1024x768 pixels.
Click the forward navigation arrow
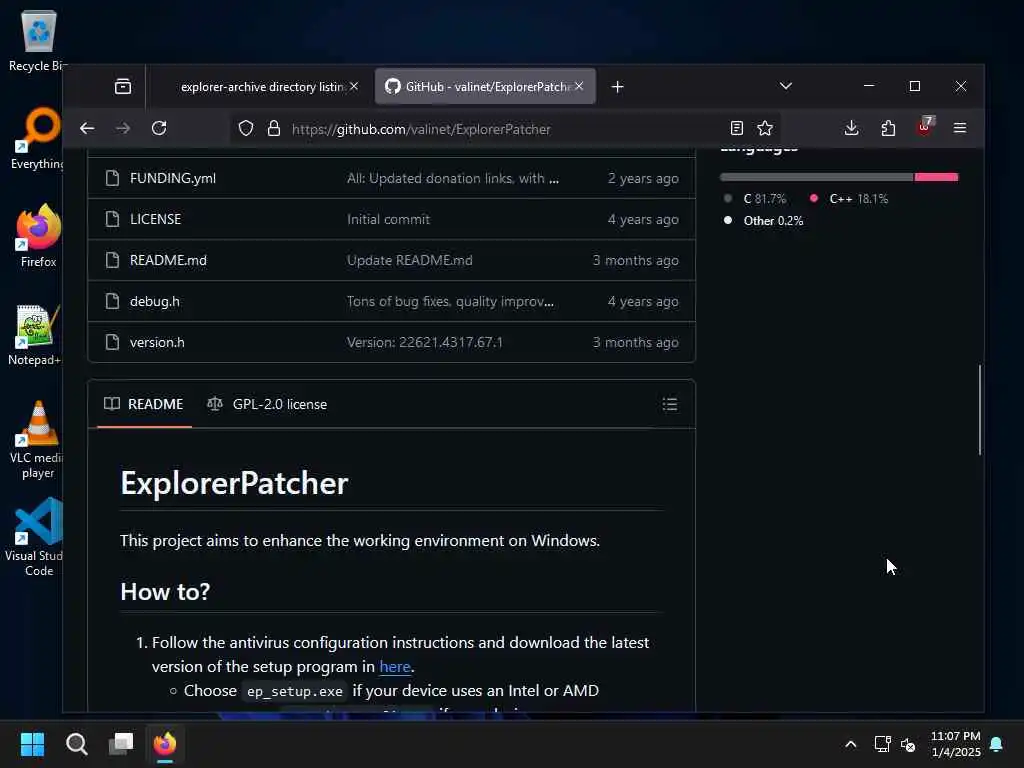pos(123,129)
